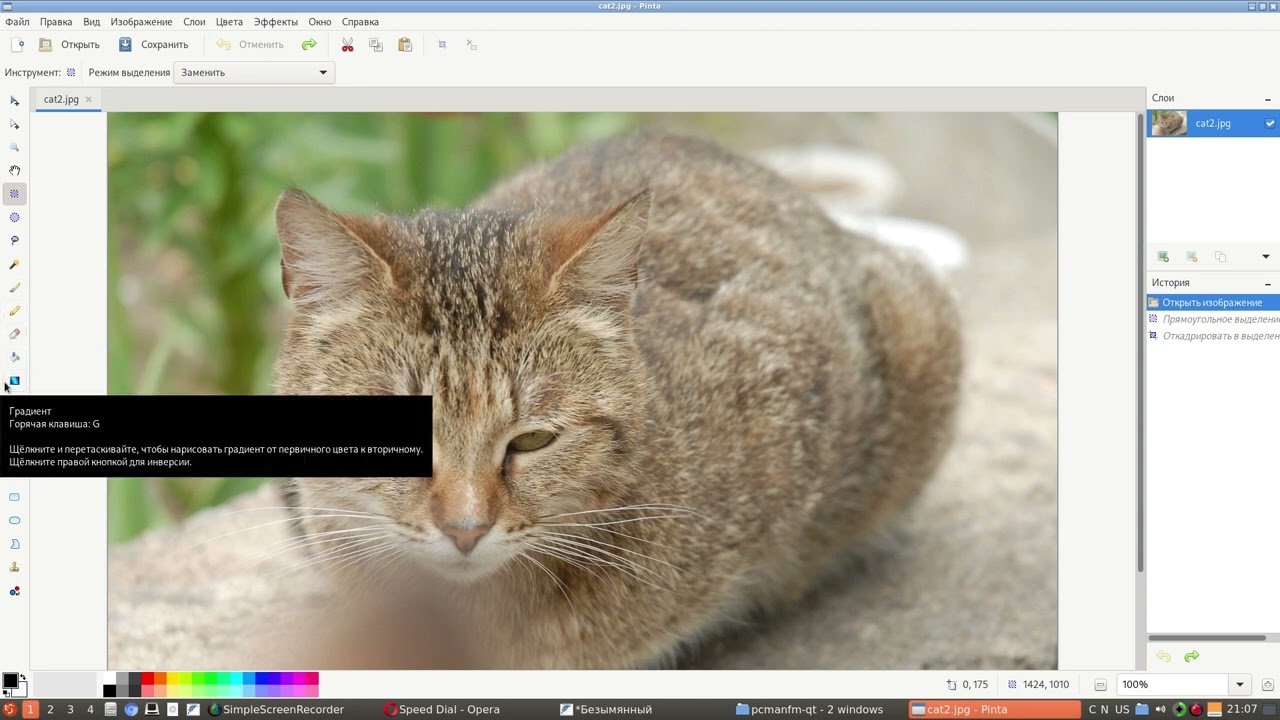Select the Freeform Shape tool
The height and width of the screenshot is (720, 1280).
pos(14,544)
